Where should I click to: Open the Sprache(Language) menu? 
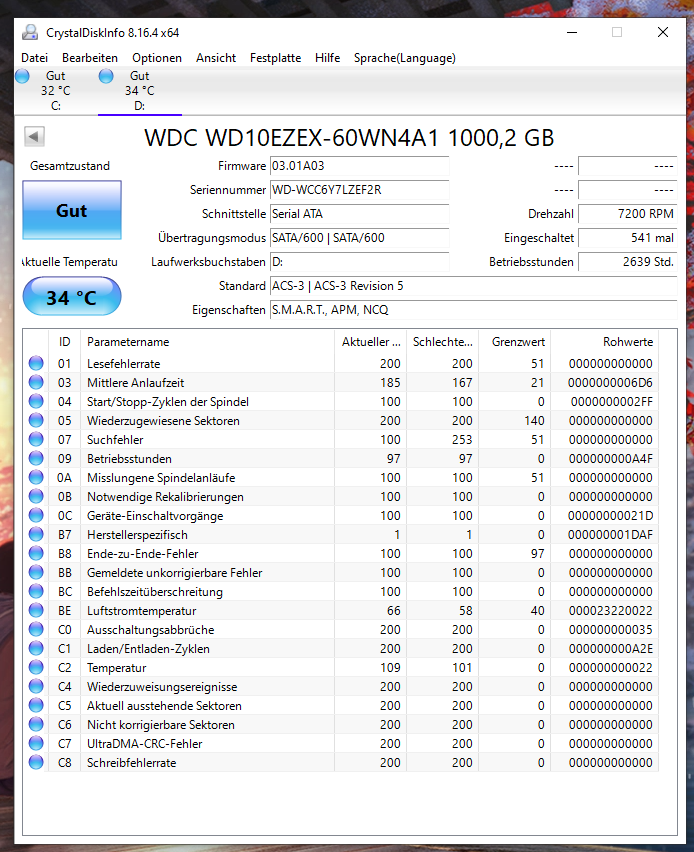pyautogui.click(x=404, y=58)
